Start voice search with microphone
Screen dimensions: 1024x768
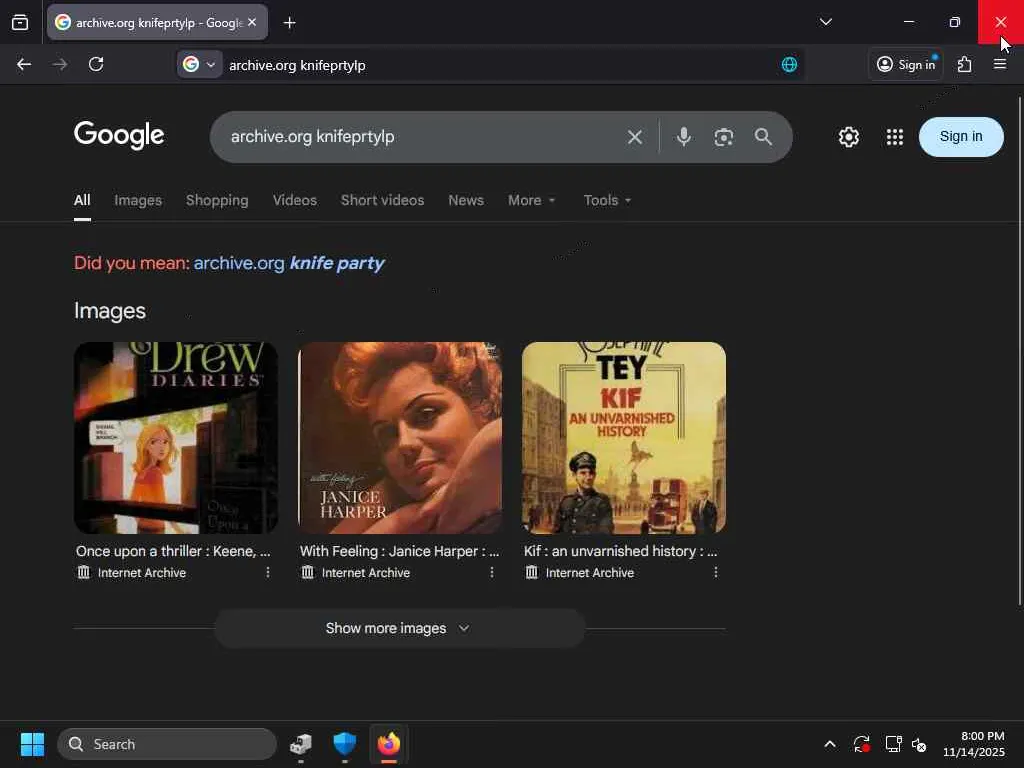(683, 136)
